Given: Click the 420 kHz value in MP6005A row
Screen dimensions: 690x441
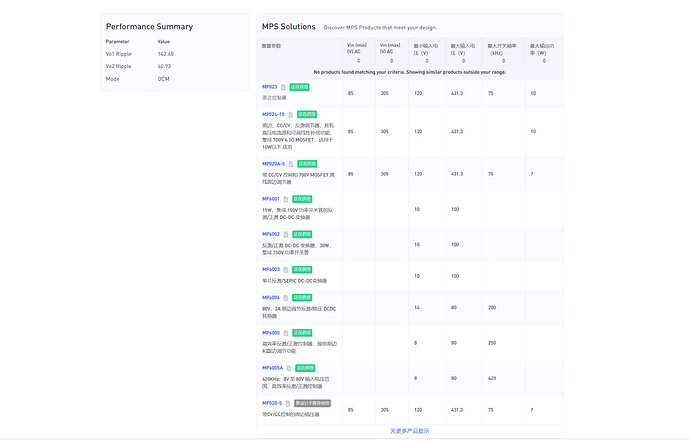Looking at the screenshot, I should [x=492, y=378].
